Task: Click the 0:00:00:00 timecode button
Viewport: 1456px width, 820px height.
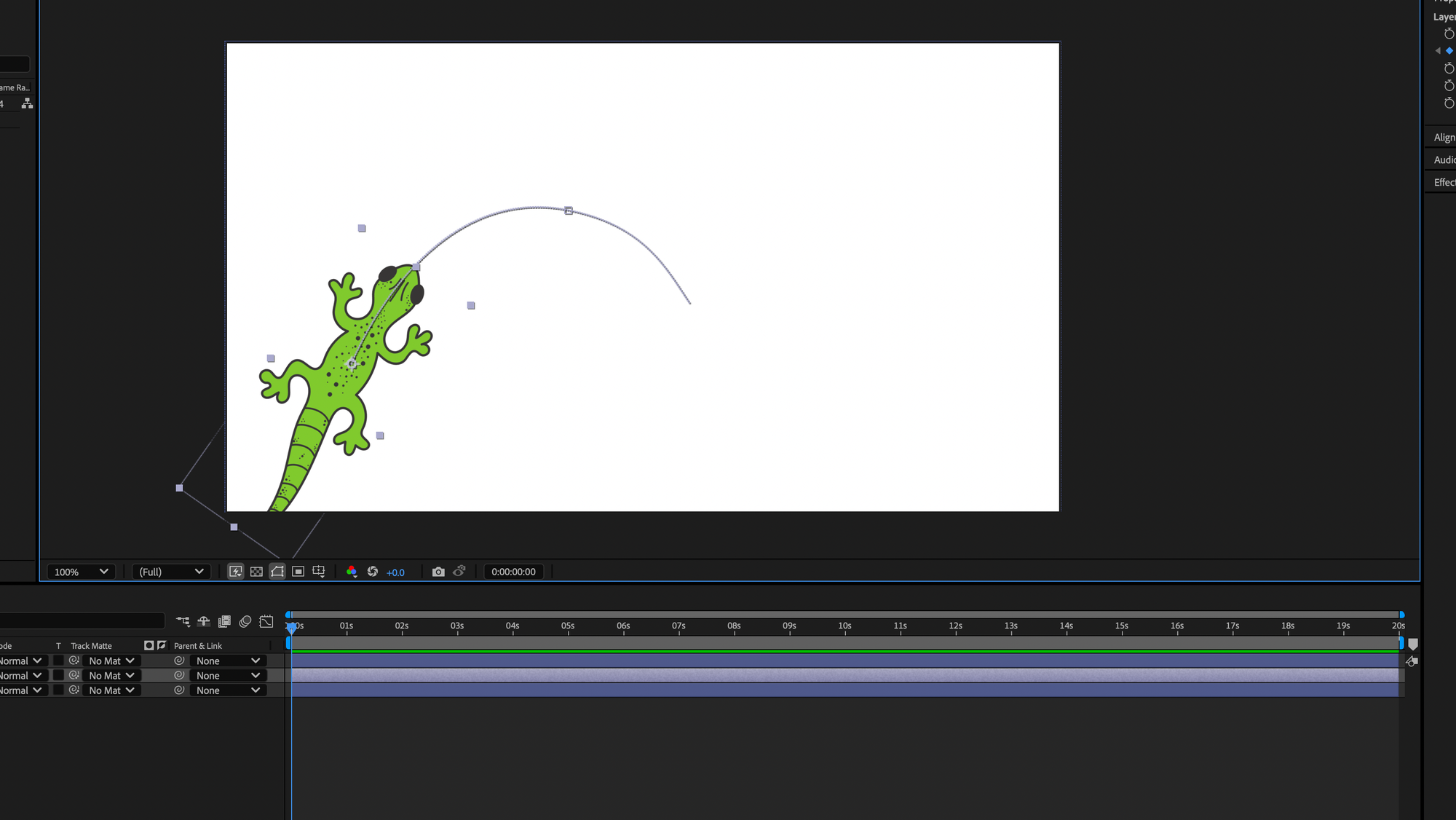Action: (x=513, y=572)
